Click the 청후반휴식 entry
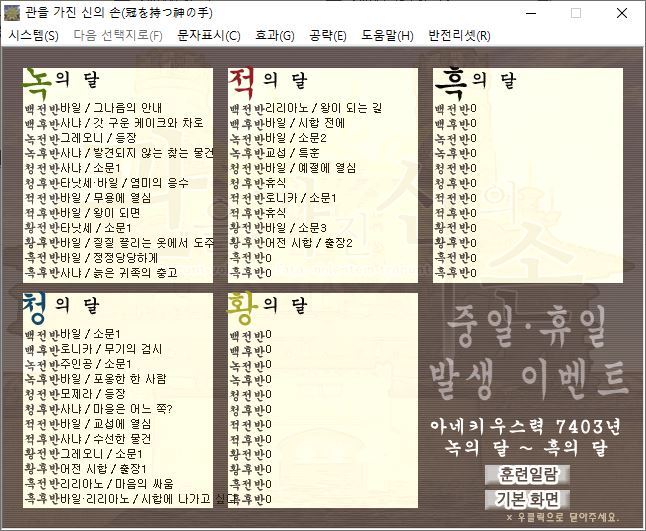This screenshot has width=646, height=531. [x=257, y=183]
